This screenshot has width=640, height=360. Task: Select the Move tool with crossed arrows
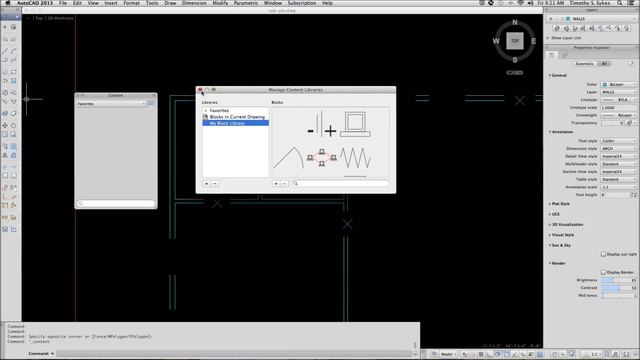coord(5,125)
